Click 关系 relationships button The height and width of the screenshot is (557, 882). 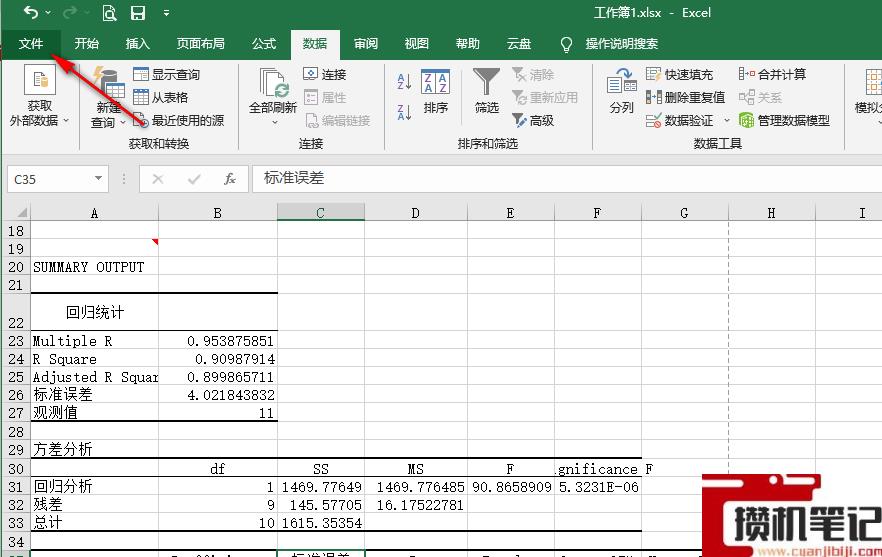tap(760, 97)
